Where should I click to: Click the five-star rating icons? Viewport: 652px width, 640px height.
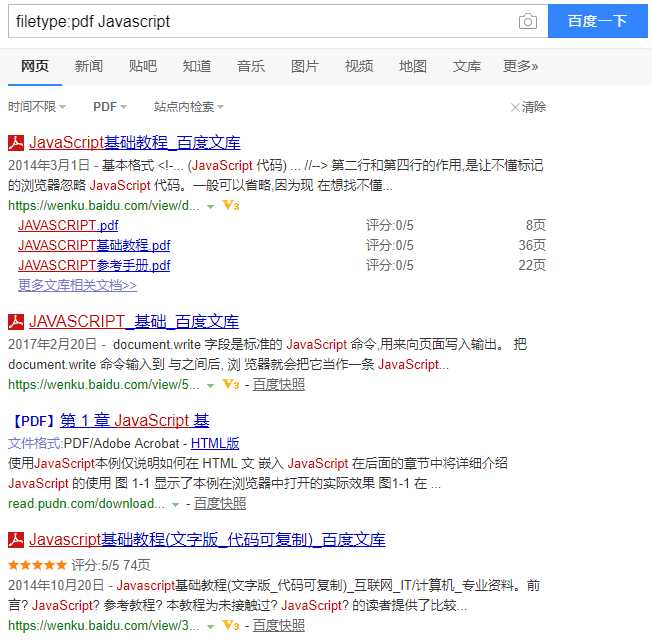pyautogui.click(x=37, y=565)
